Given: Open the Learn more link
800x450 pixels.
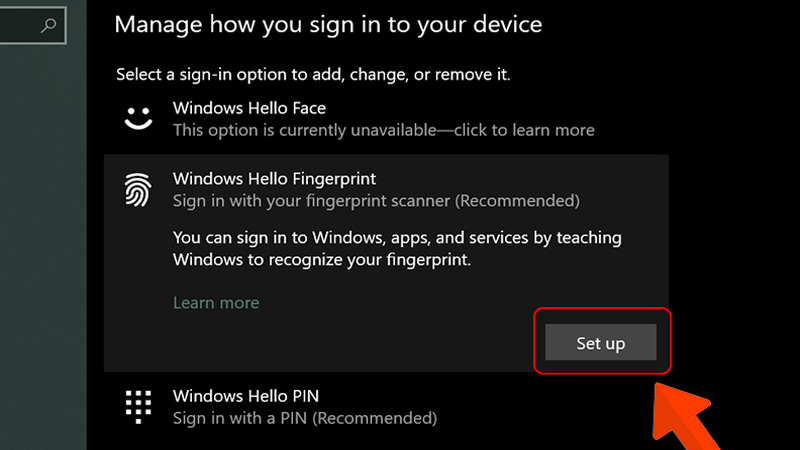Looking at the screenshot, I should [x=216, y=303].
